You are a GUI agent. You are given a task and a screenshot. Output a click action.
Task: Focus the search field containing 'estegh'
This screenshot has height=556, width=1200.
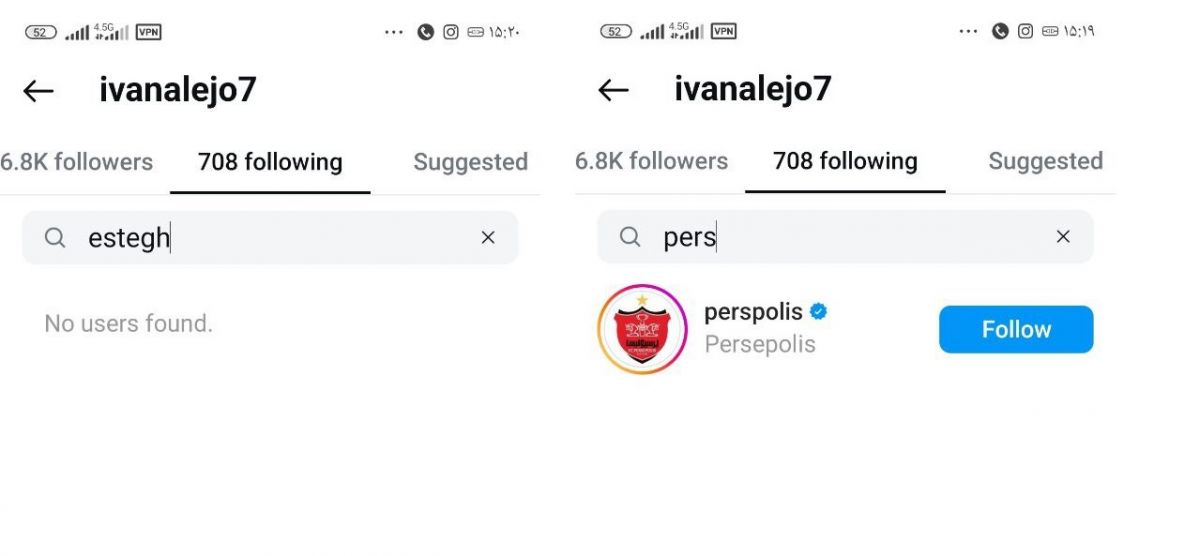click(270, 238)
